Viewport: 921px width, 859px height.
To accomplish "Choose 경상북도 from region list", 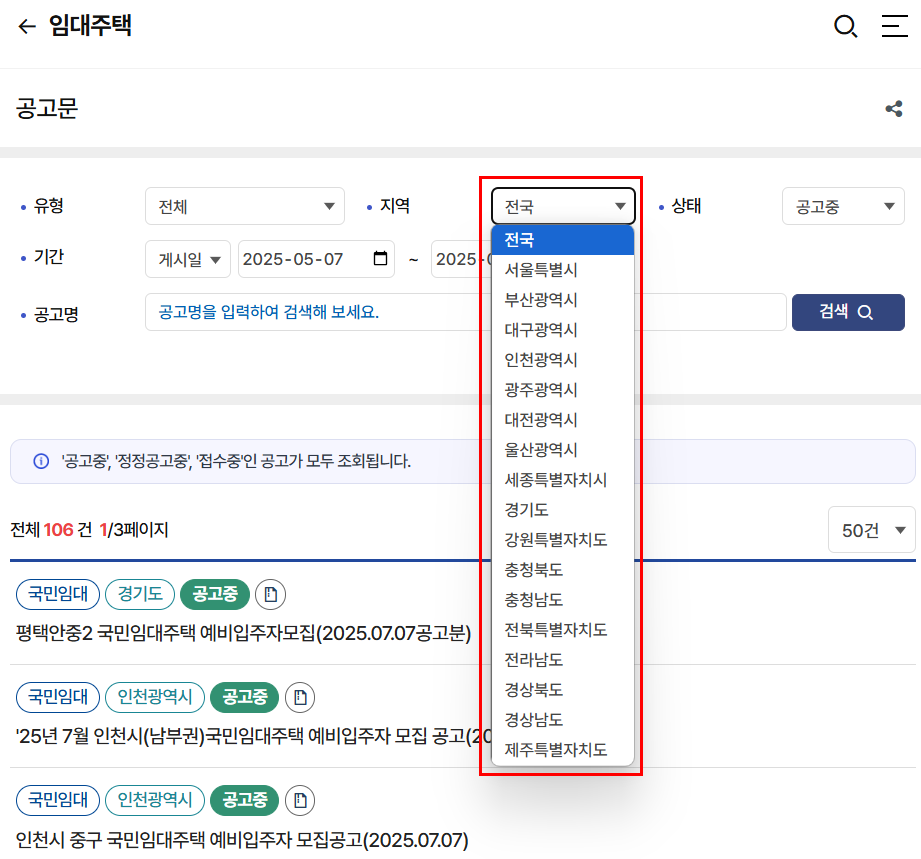I will point(563,690).
